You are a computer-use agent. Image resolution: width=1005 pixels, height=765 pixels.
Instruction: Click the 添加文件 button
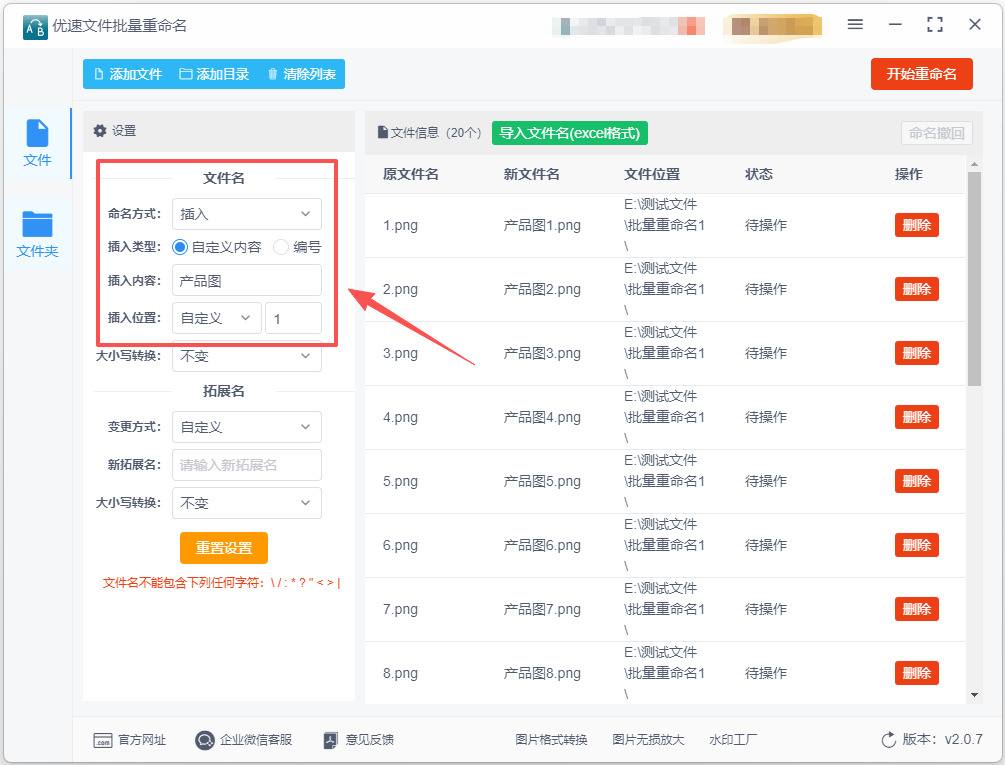pyautogui.click(x=128, y=74)
